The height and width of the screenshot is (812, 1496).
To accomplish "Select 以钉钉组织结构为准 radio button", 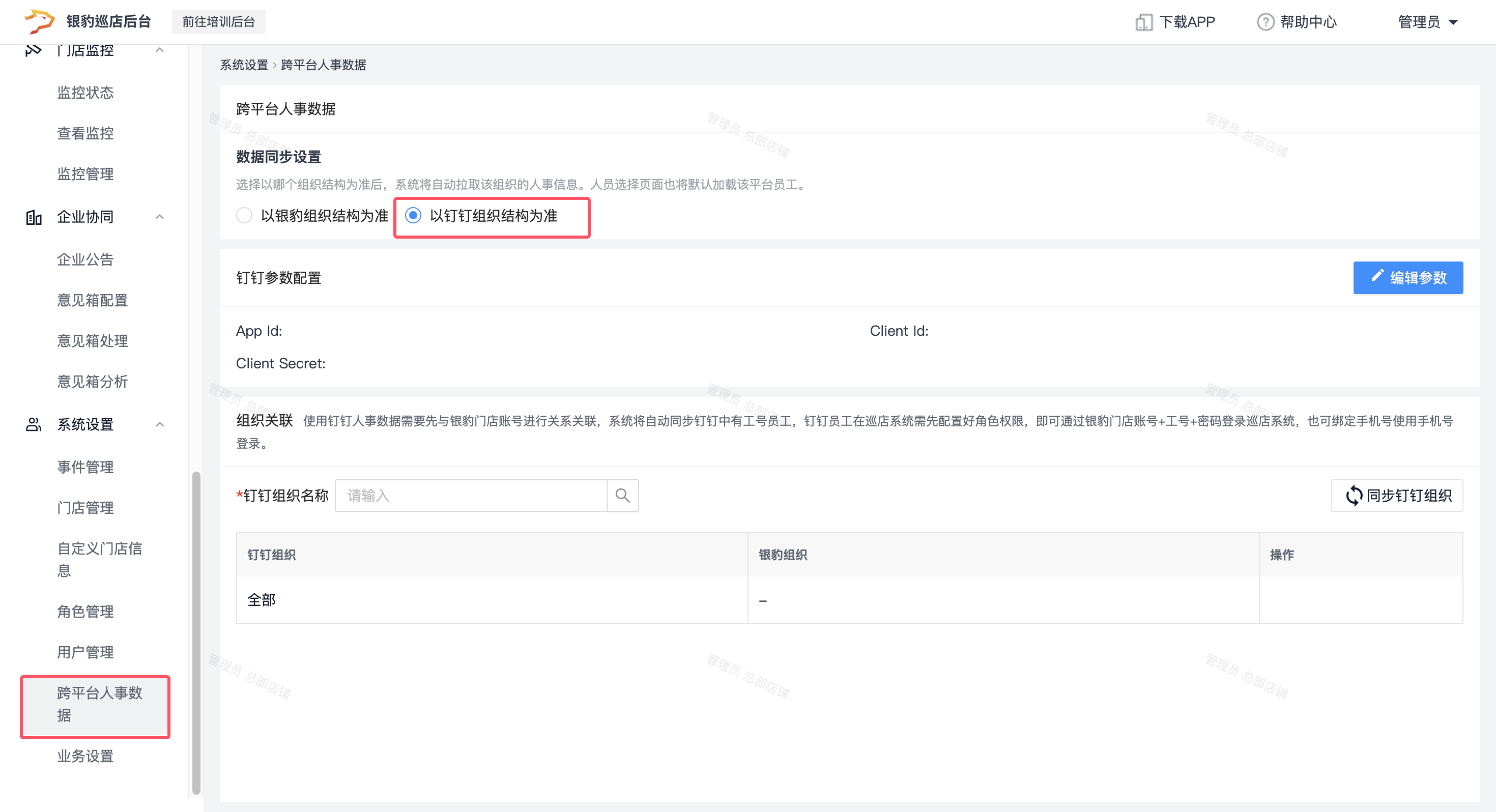I will pos(413,216).
